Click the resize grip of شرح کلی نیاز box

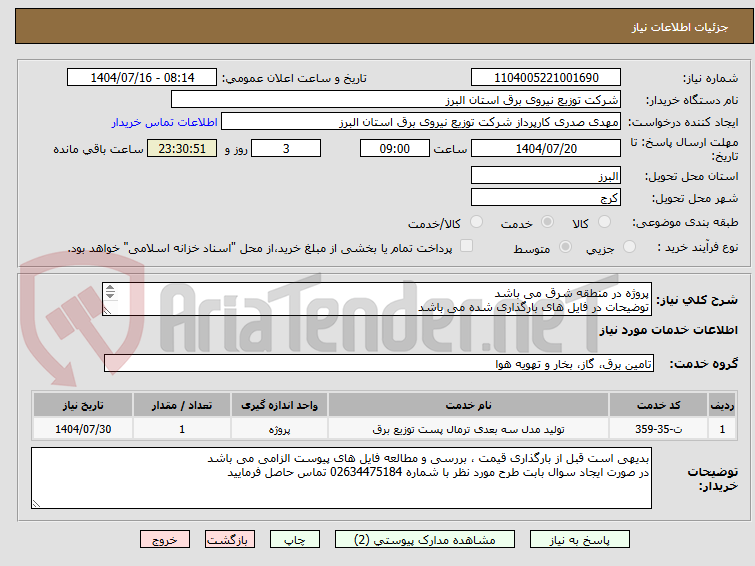pos(107,311)
